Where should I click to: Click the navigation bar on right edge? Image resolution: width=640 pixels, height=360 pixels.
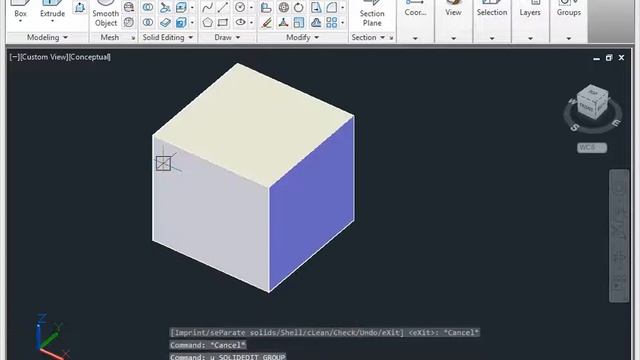619,236
